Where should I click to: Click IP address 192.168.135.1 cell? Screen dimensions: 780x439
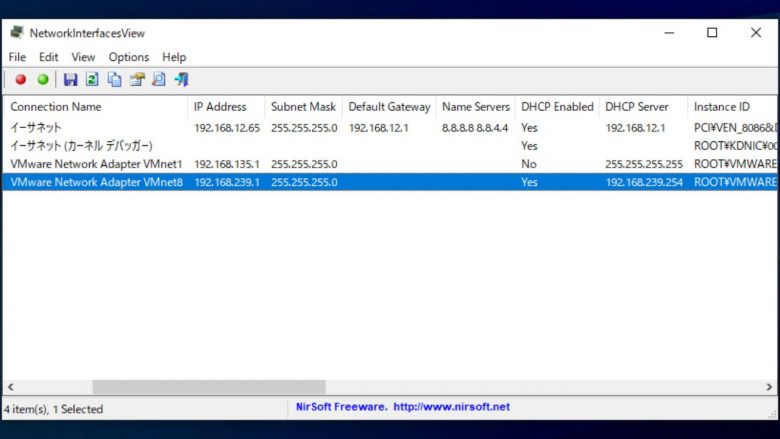pos(227,164)
